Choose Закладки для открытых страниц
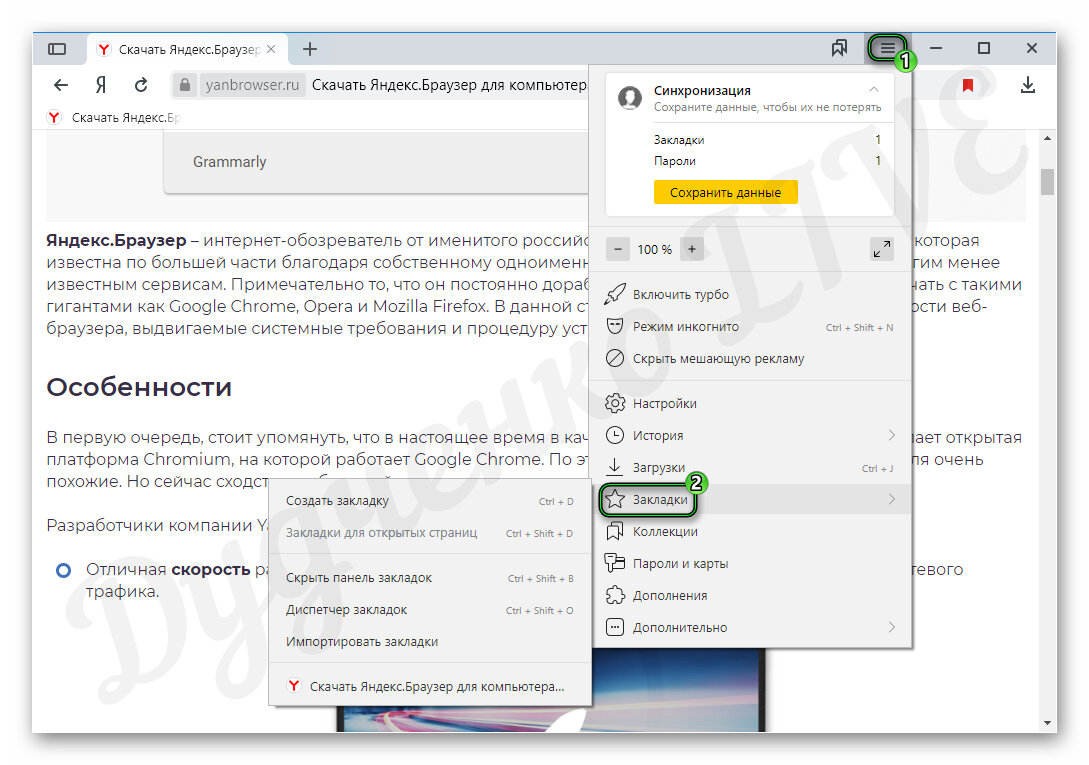1089x765 pixels. pos(430,533)
